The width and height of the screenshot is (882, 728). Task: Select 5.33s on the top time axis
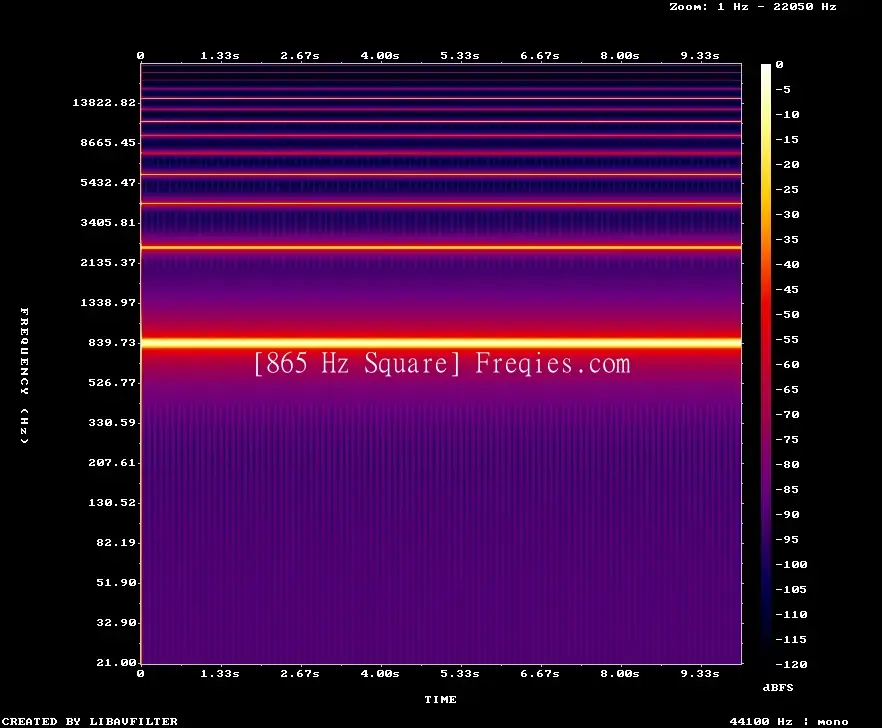[x=460, y=56]
